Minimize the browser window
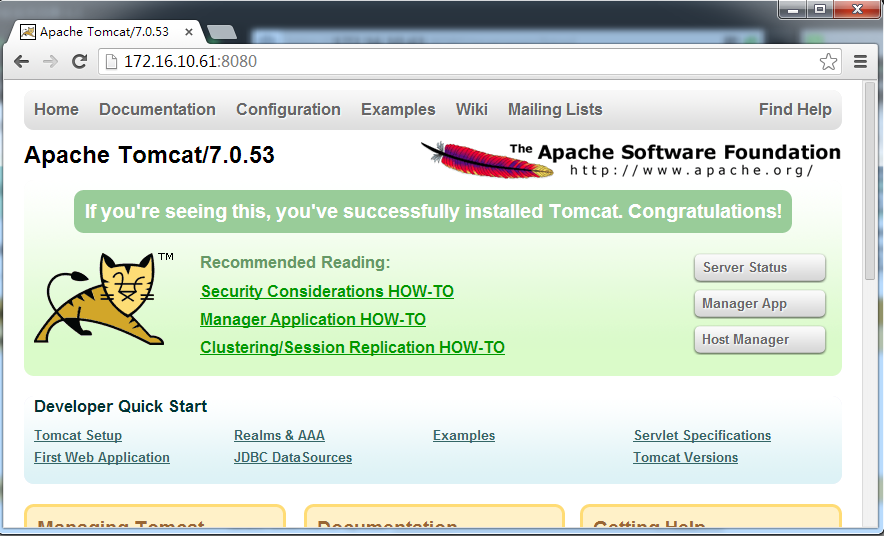This screenshot has height=536, width=884. [x=793, y=10]
